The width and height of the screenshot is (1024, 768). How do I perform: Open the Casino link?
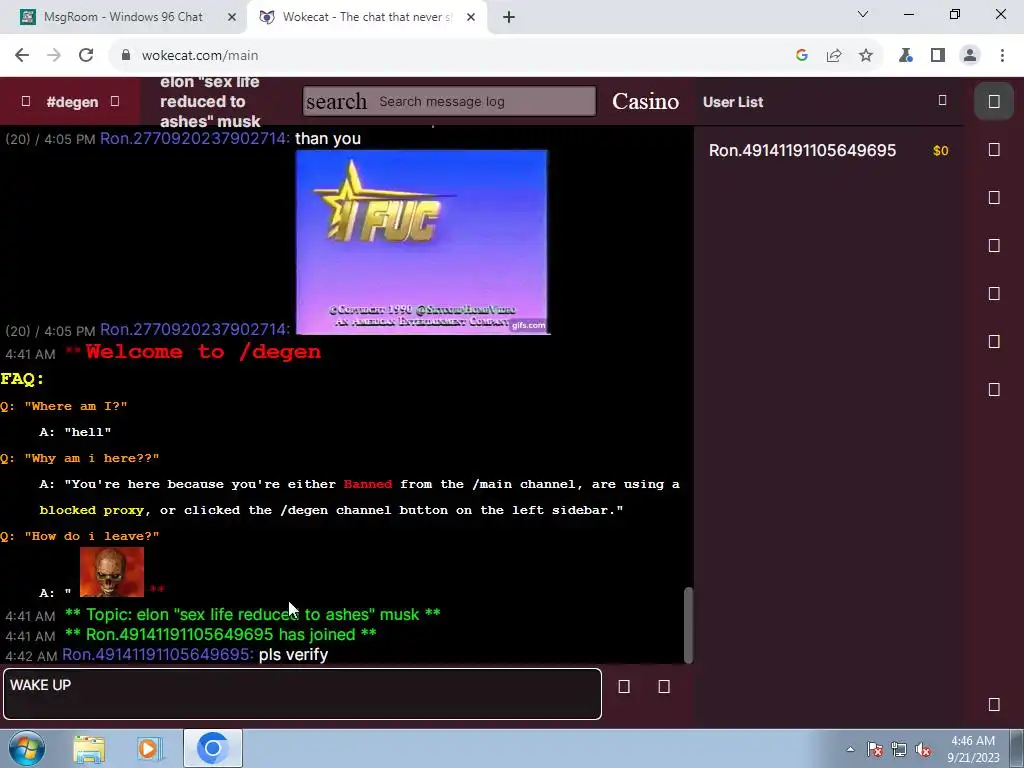[645, 101]
